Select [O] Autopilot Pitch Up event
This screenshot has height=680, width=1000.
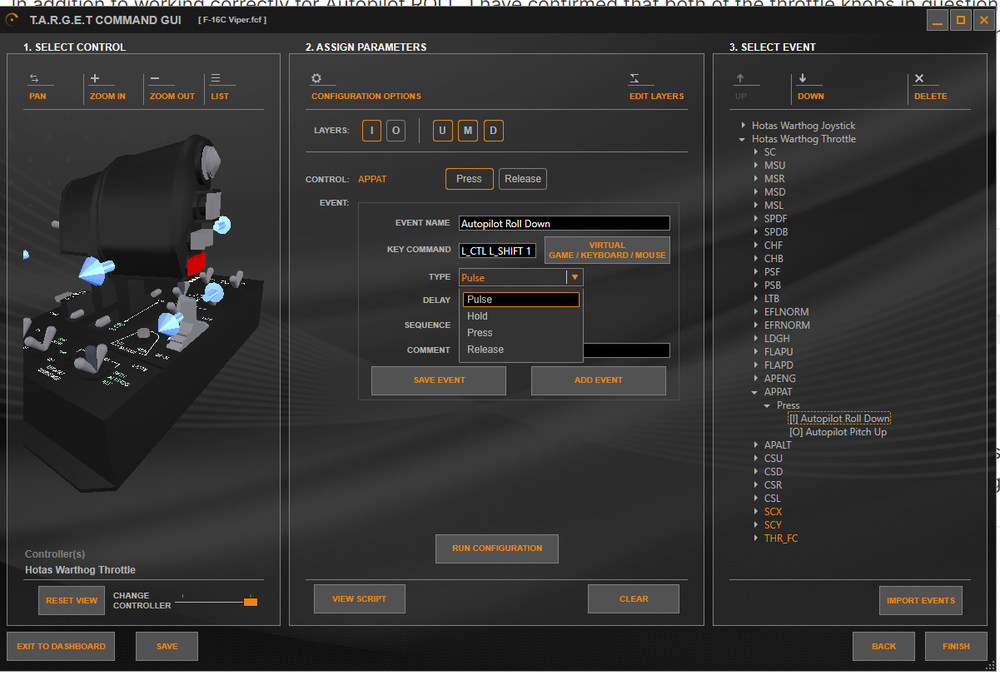(x=838, y=432)
